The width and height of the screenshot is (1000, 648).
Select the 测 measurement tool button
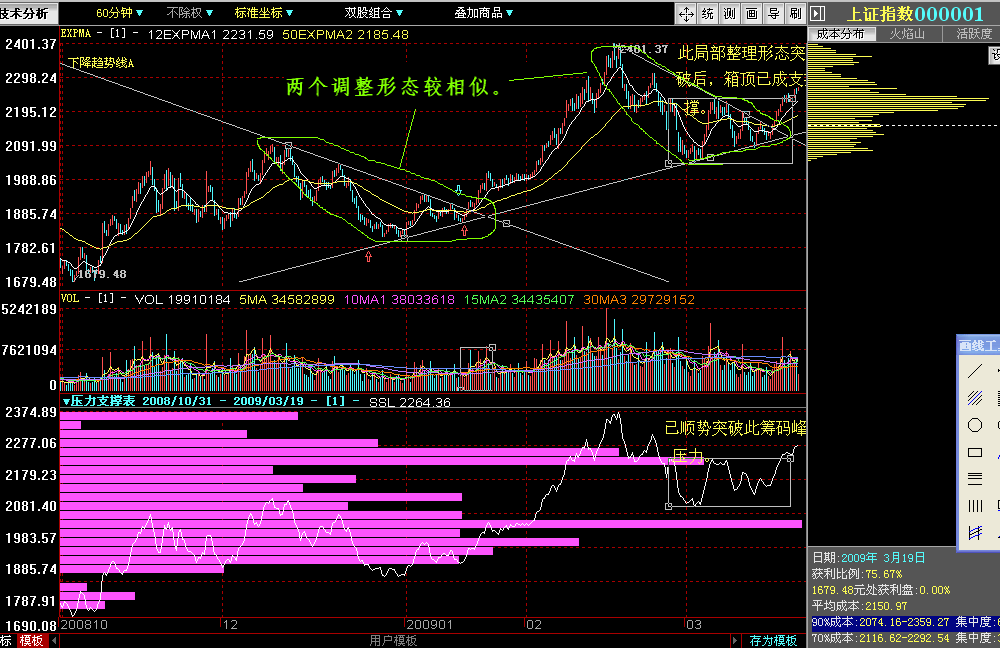tap(730, 13)
